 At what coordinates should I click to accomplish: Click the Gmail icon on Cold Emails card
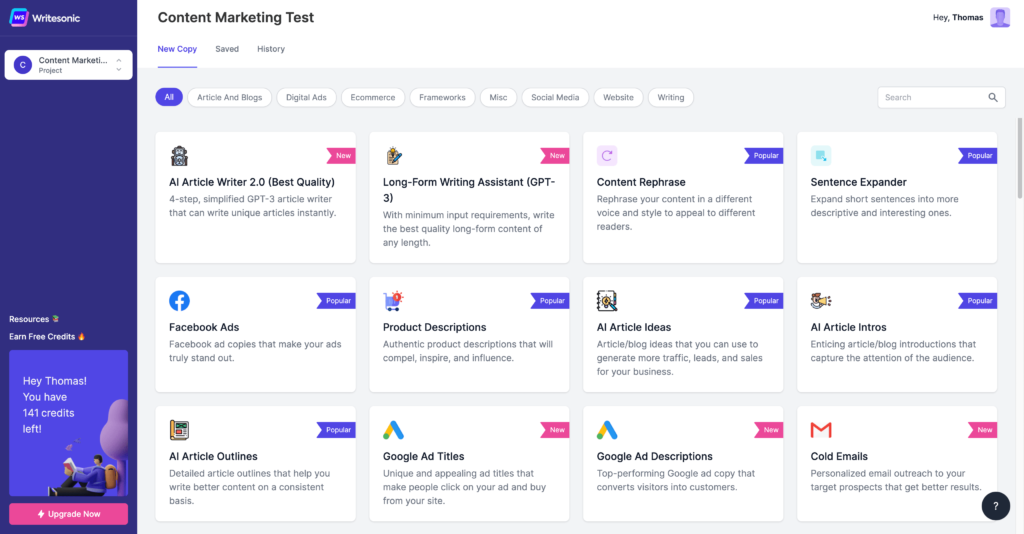click(x=821, y=430)
